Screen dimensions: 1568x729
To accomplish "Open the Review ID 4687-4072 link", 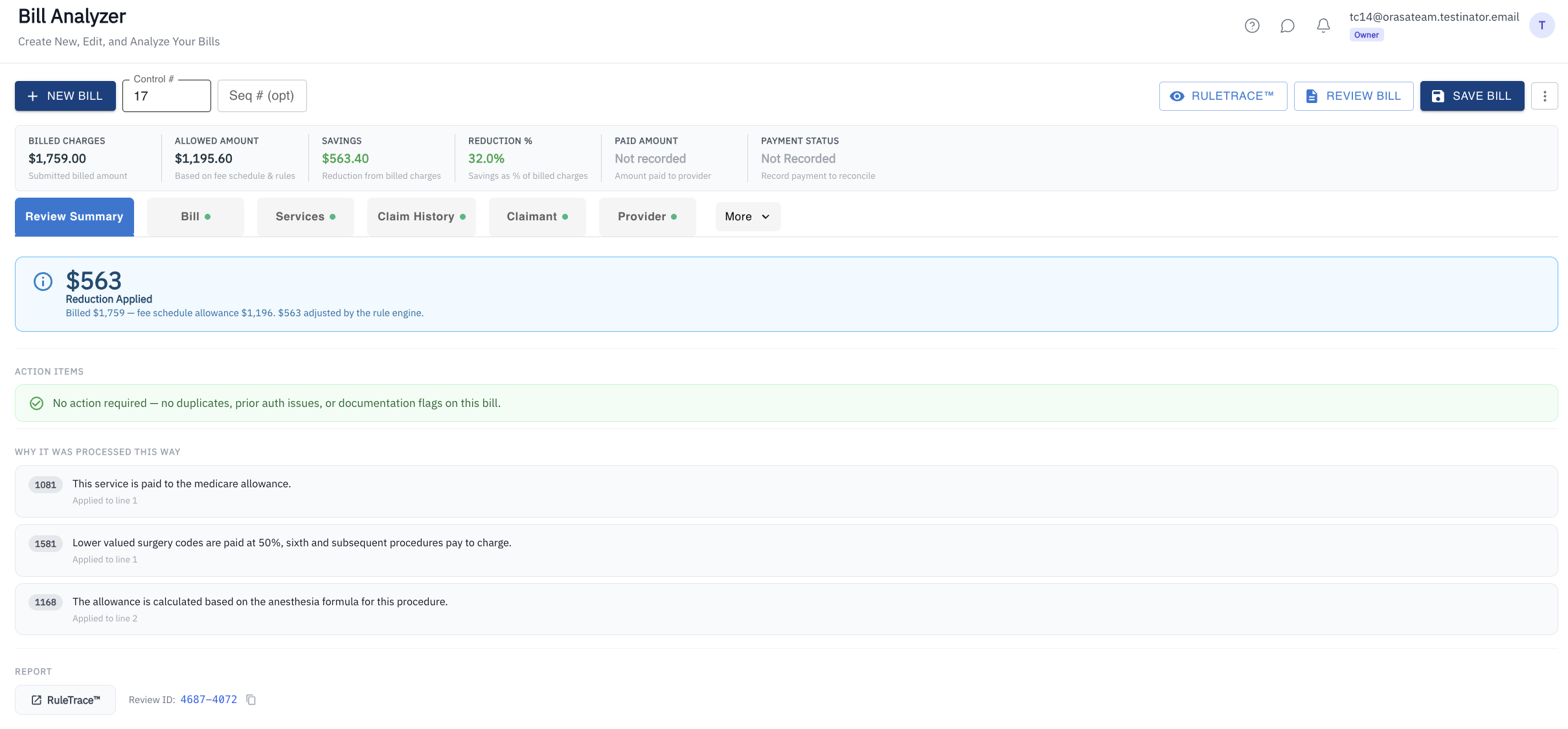I will (x=209, y=700).
